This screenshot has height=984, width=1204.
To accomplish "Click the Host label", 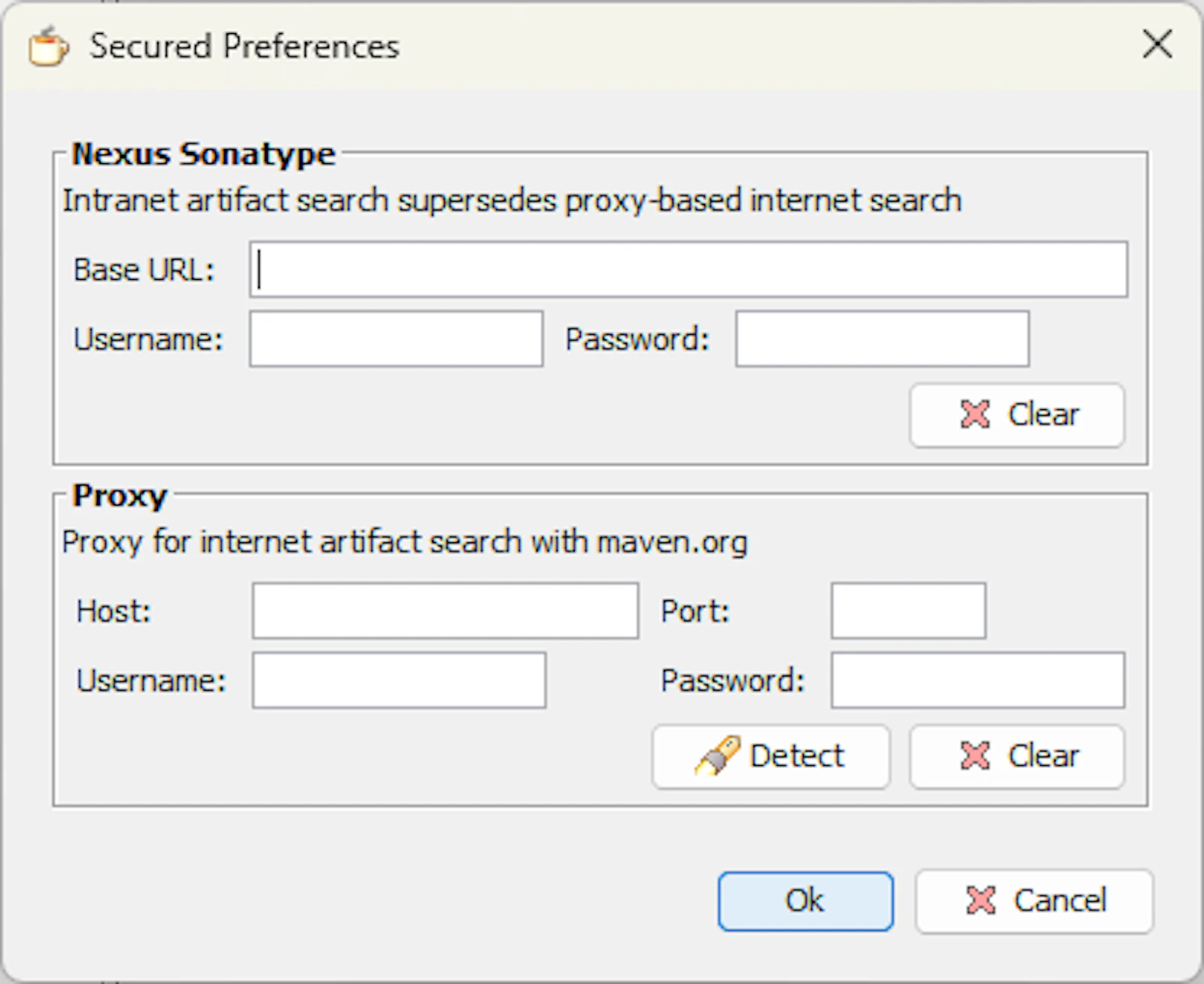I will (x=114, y=611).
